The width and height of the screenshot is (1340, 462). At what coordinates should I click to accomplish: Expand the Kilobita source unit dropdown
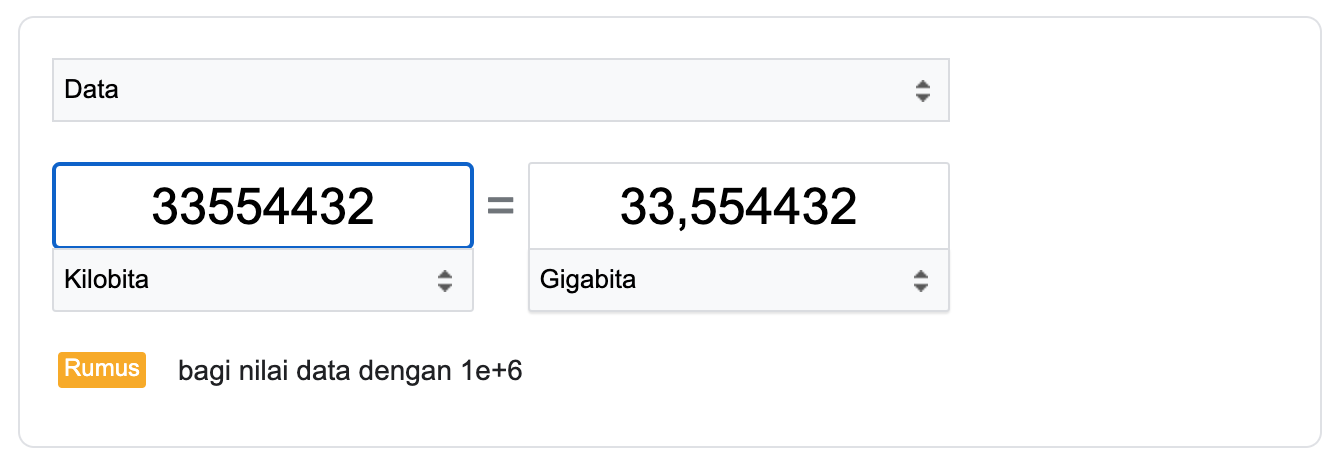262,280
